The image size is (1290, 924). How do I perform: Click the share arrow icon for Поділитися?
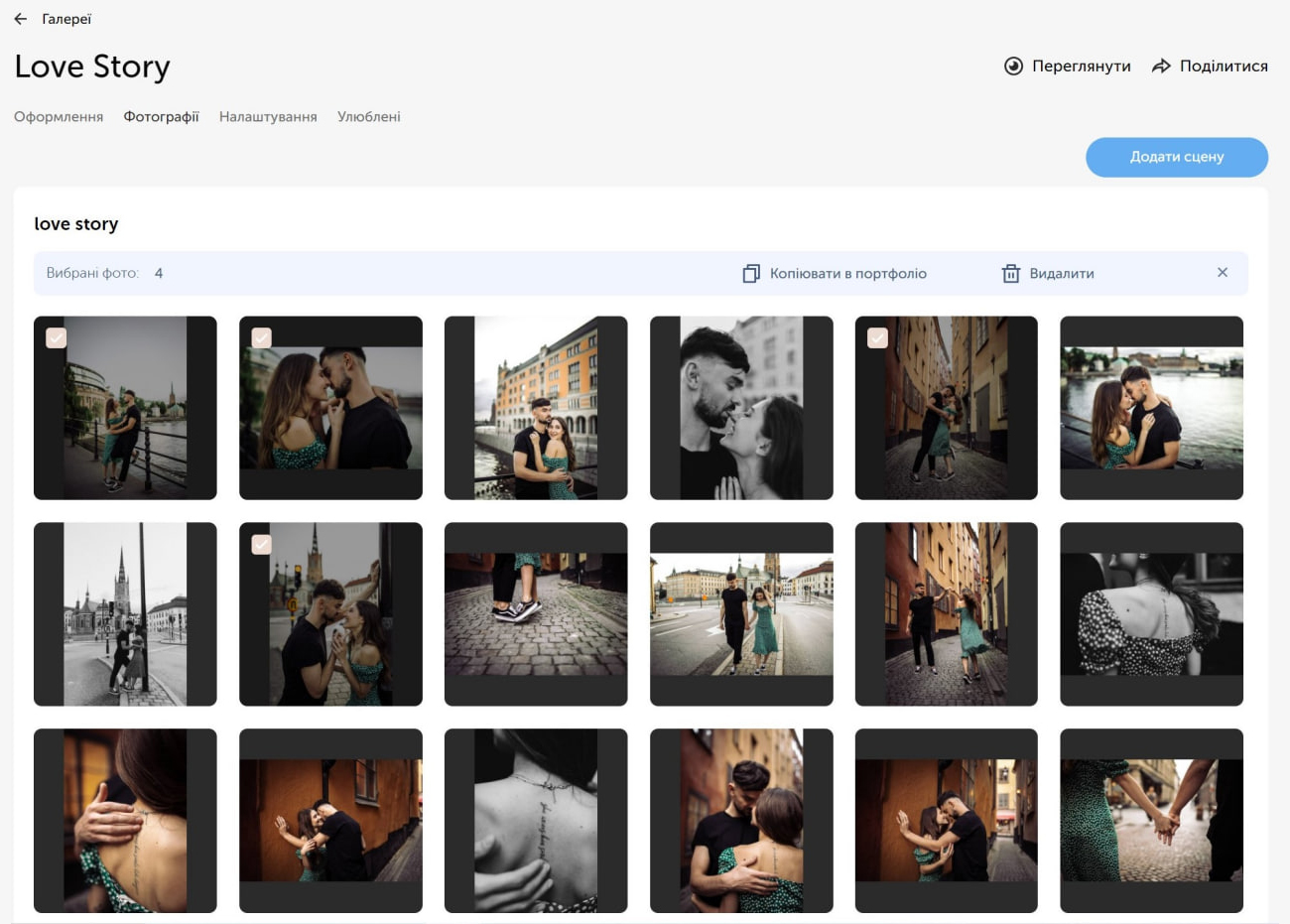tap(1161, 66)
